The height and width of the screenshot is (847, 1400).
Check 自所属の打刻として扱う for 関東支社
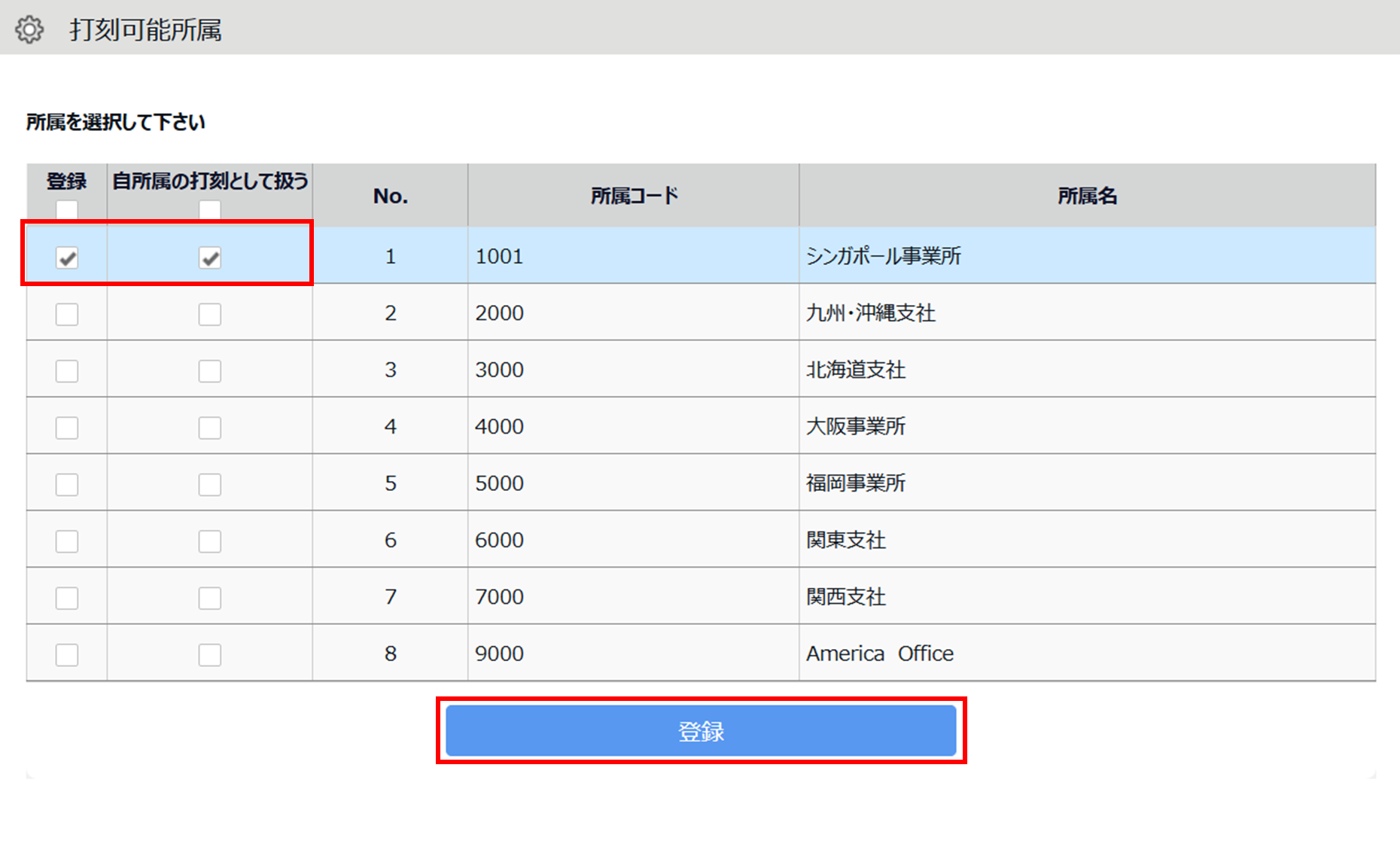click(x=210, y=541)
